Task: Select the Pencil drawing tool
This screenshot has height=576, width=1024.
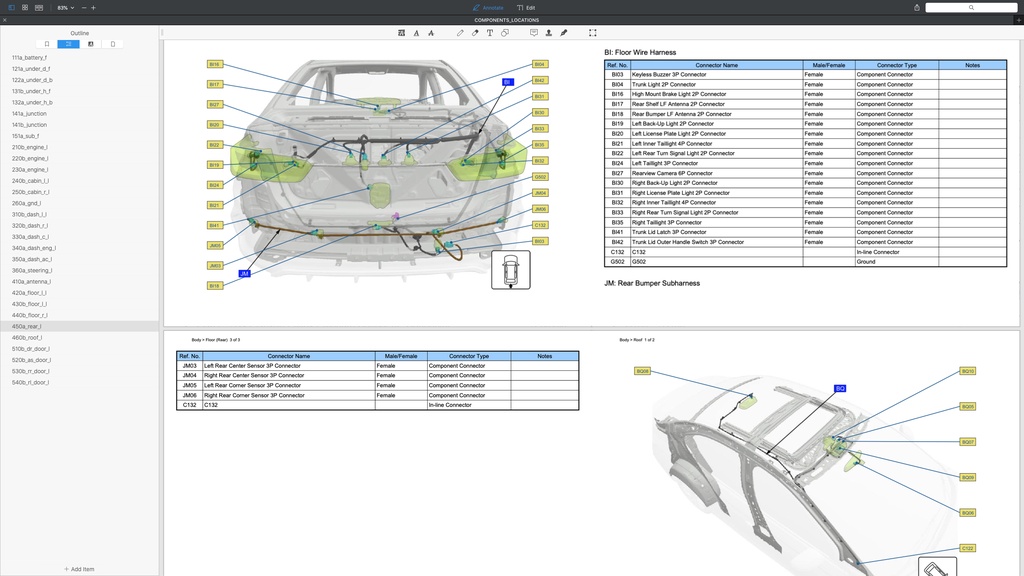Action: (460, 32)
